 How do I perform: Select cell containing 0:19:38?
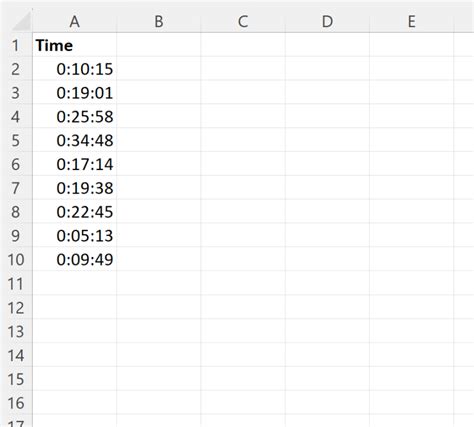point(75,188)
